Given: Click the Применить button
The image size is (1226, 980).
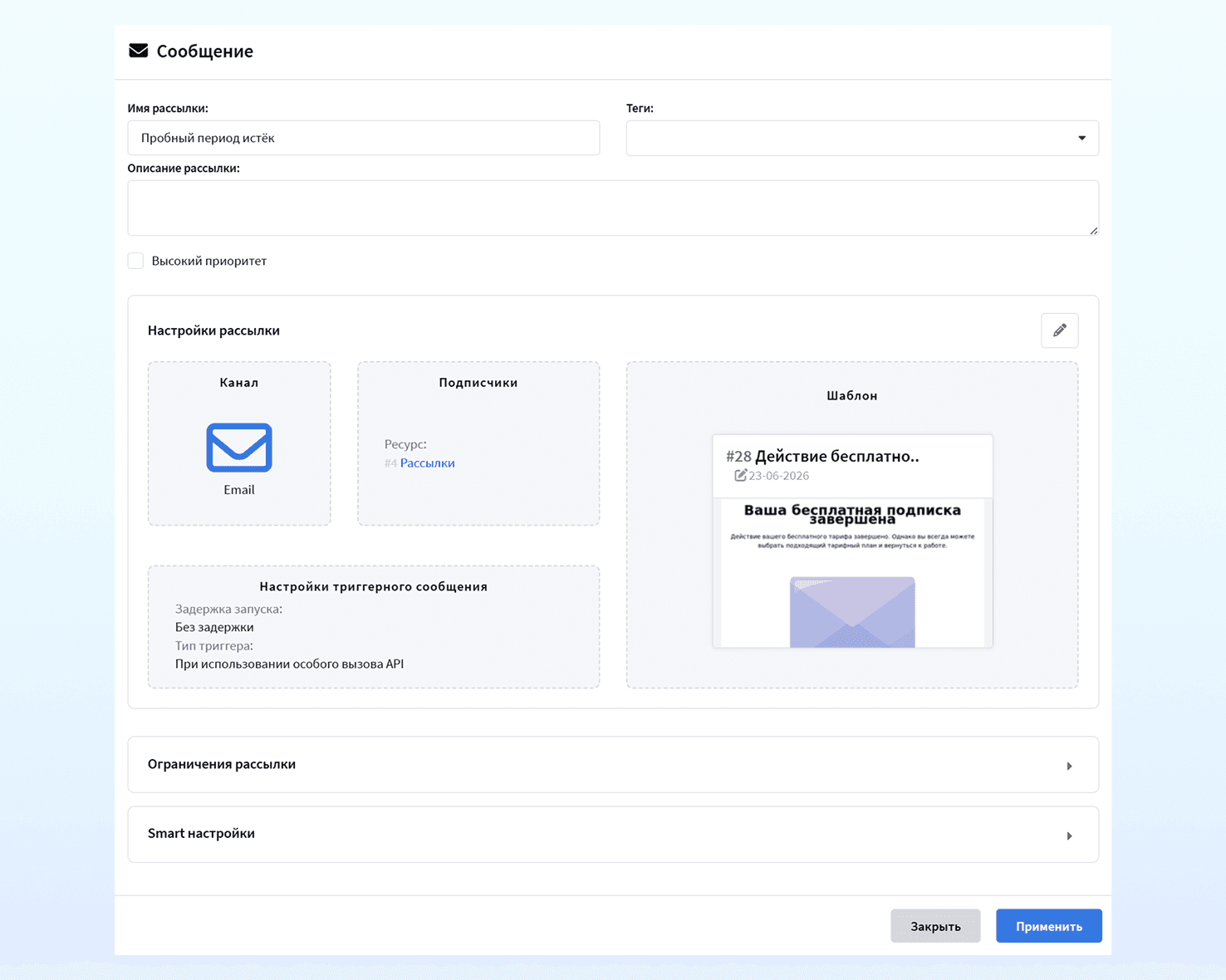Looking at the screenshot, I should coord(1048,926).
